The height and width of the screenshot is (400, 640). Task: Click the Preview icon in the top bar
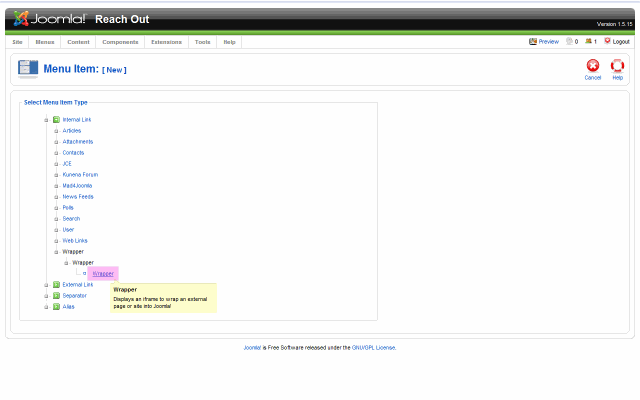[x=533, y=41]
